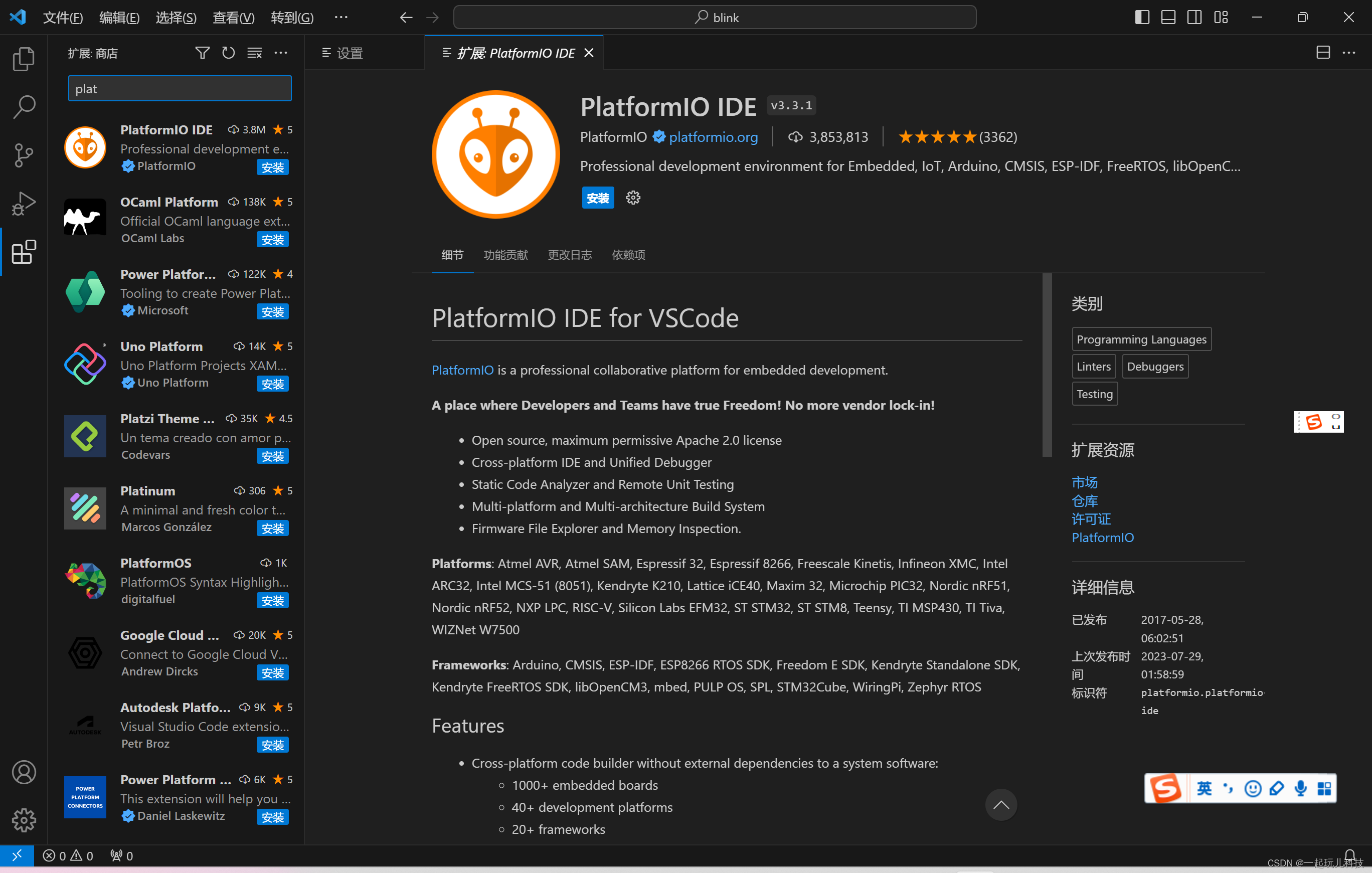Switch to the 设置 editor tab
This screenshot has width=1372, height=873.
[365, 53]
